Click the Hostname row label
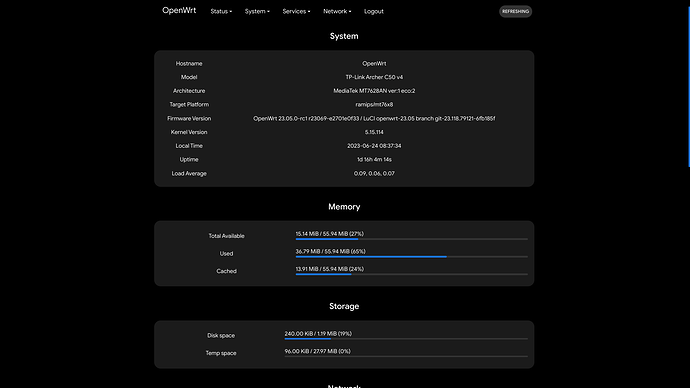The width and height of the screenshot is (690, 388). pos(189,63)
